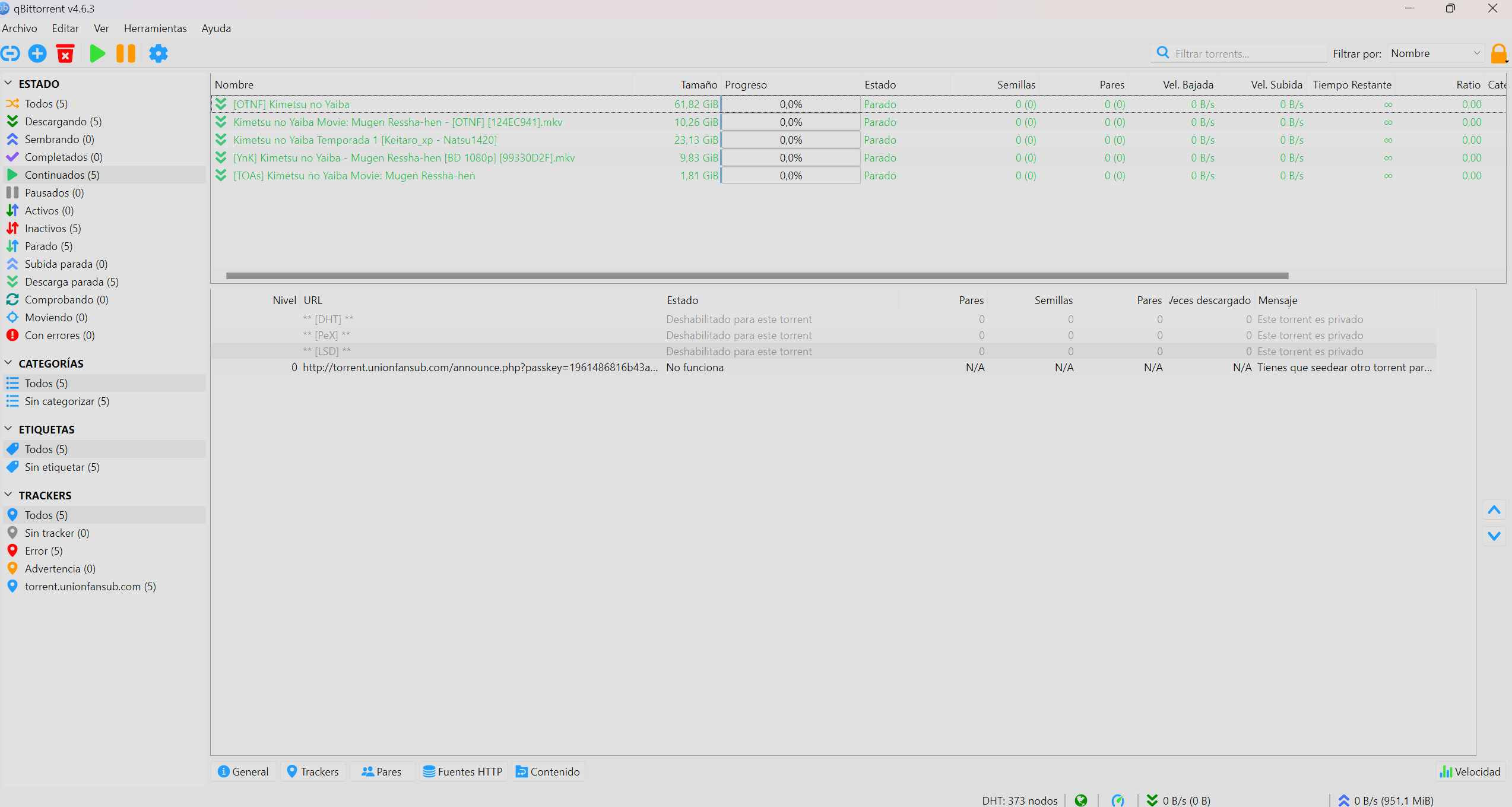1512x807 pixels.
Task: Select the unionfansub announce tracker URL row
Action: [824, 368]
